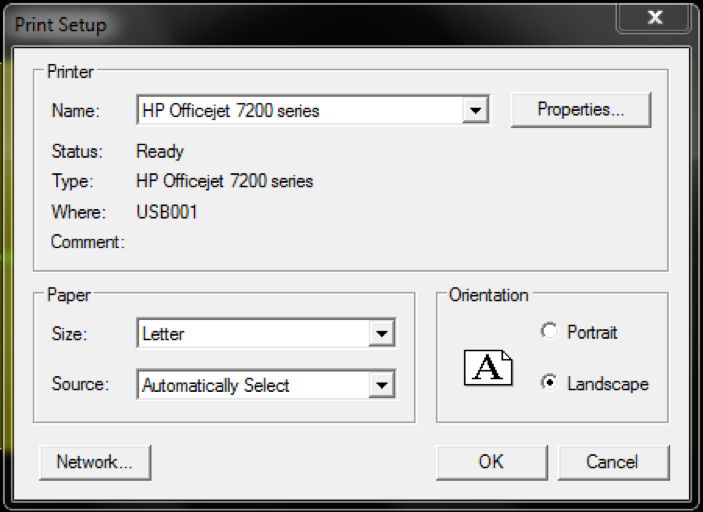Viewport: 703px width, 512px height.
Task: Click the Type value HP Officejet 7200 series
Action: 224,181
